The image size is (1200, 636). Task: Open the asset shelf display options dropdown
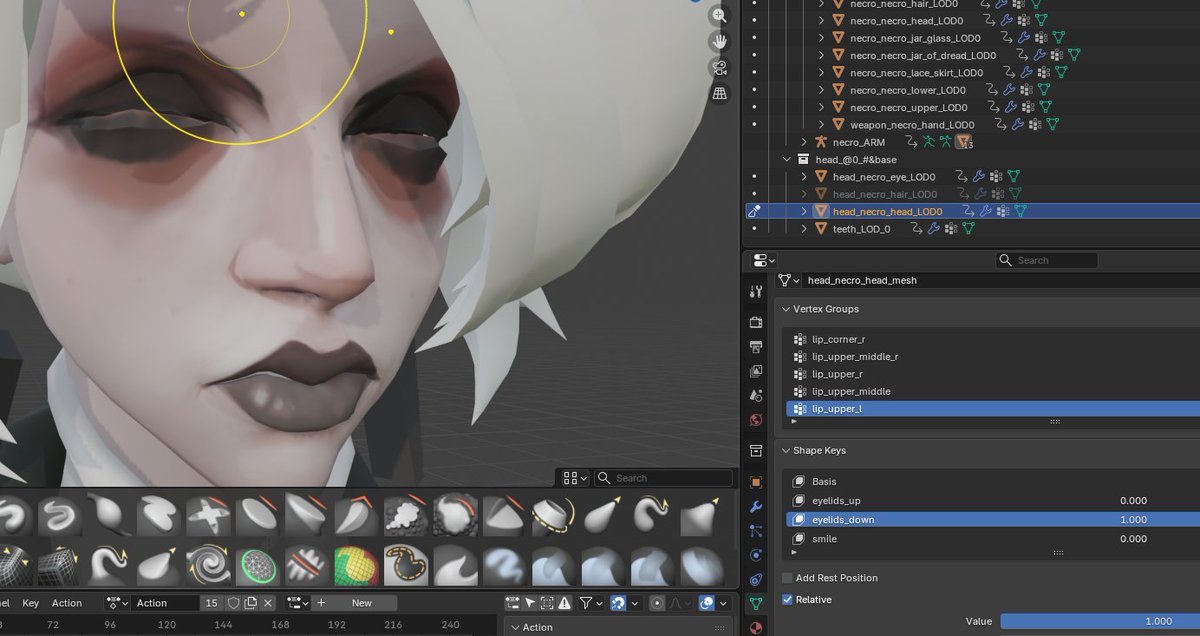(575, 478)
